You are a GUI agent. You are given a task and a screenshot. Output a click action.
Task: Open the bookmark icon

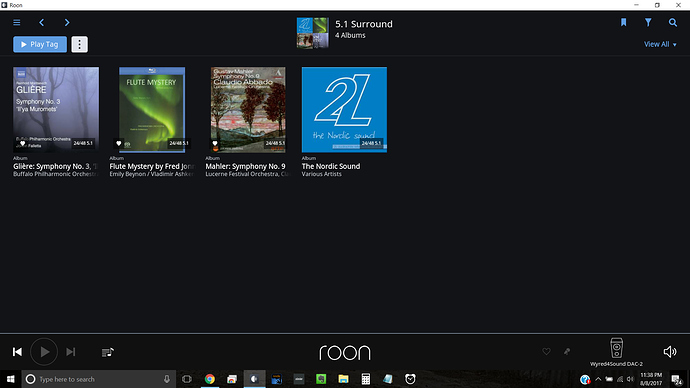(624, 22)
